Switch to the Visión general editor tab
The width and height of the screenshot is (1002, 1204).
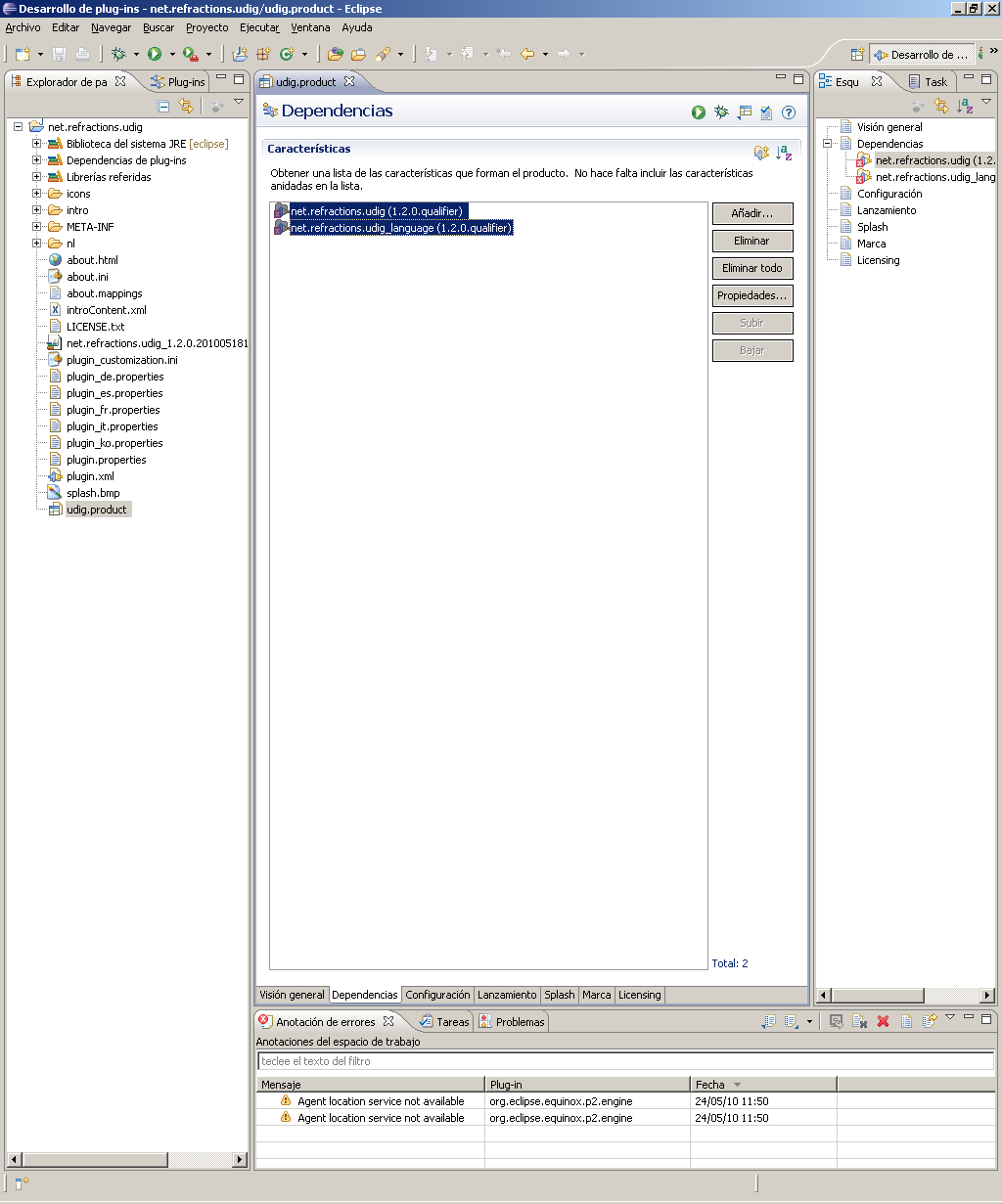click(x=292, y=995)
